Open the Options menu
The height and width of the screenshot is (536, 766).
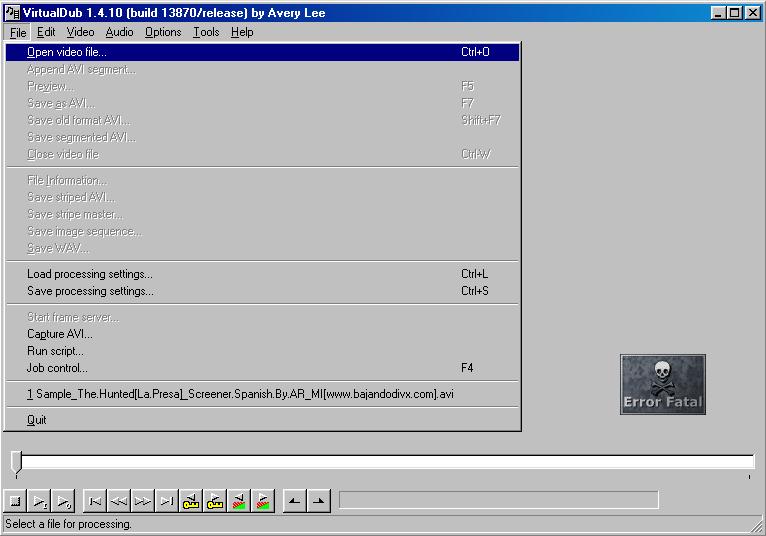coord(163,32)
